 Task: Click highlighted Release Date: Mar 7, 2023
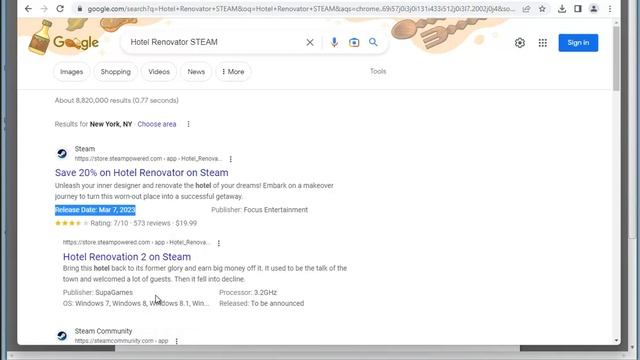click(x=95, y=210)
